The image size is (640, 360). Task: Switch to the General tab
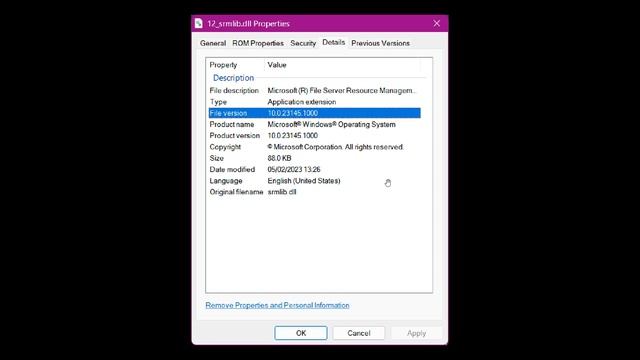tap(213, 43)
